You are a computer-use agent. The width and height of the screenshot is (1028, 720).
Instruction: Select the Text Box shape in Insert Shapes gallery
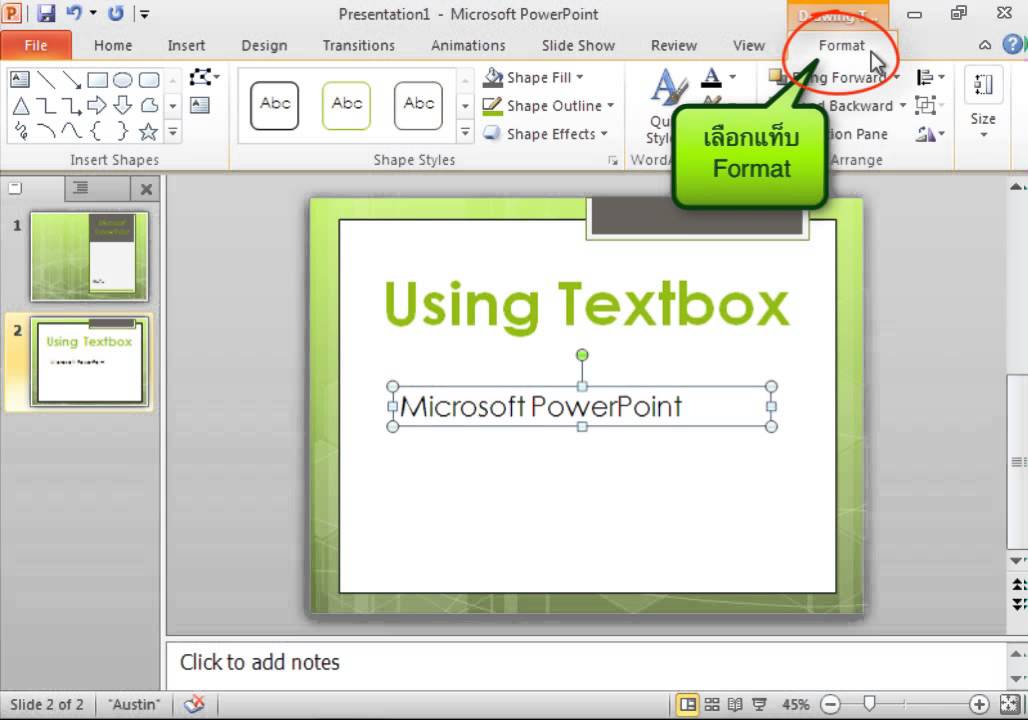click(x=20, y=80)
